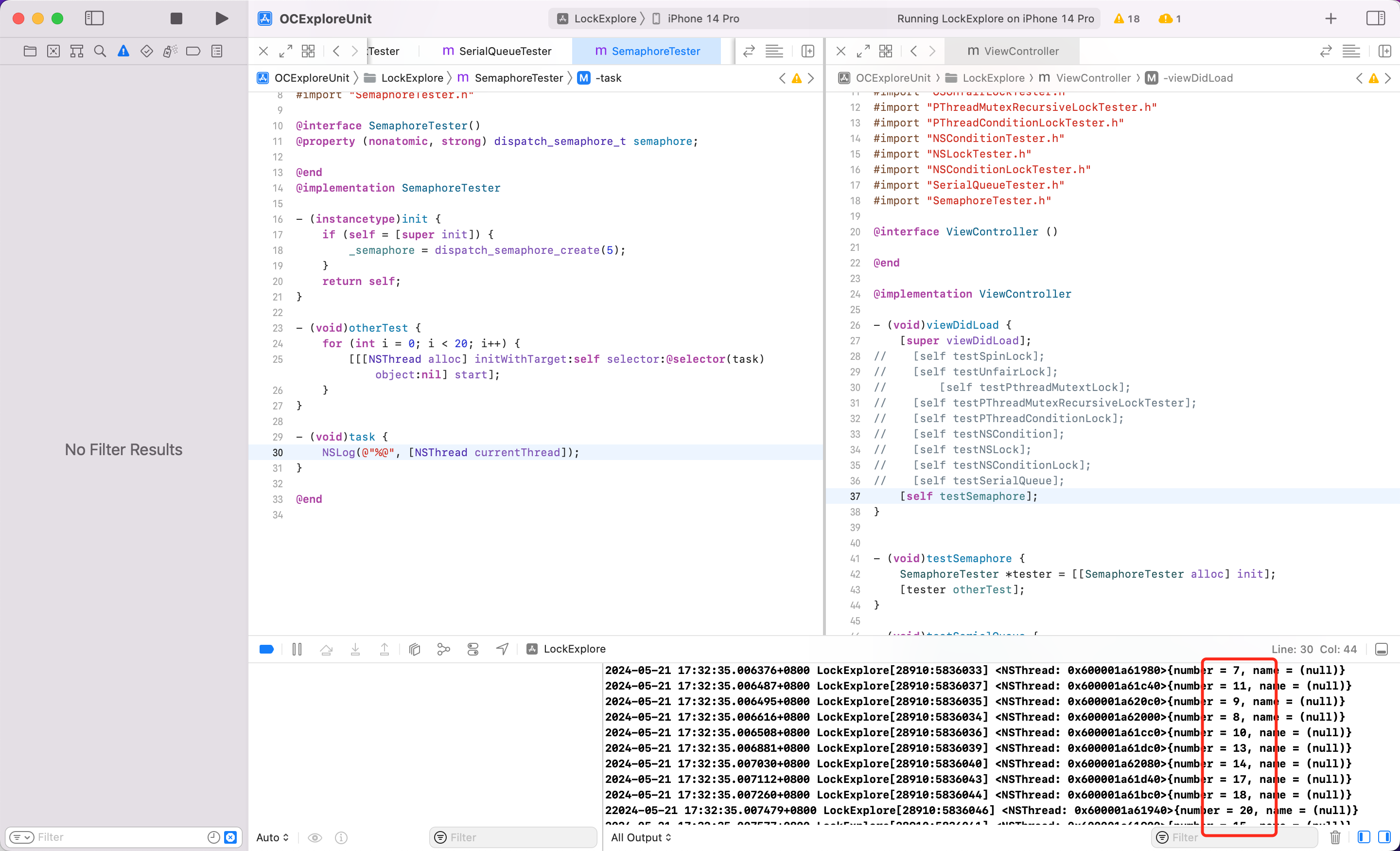Image resolution: width=1400 pixels, height=851 pixels.
Task: Open the All Output dropdown
Action: tap(641, 837)
